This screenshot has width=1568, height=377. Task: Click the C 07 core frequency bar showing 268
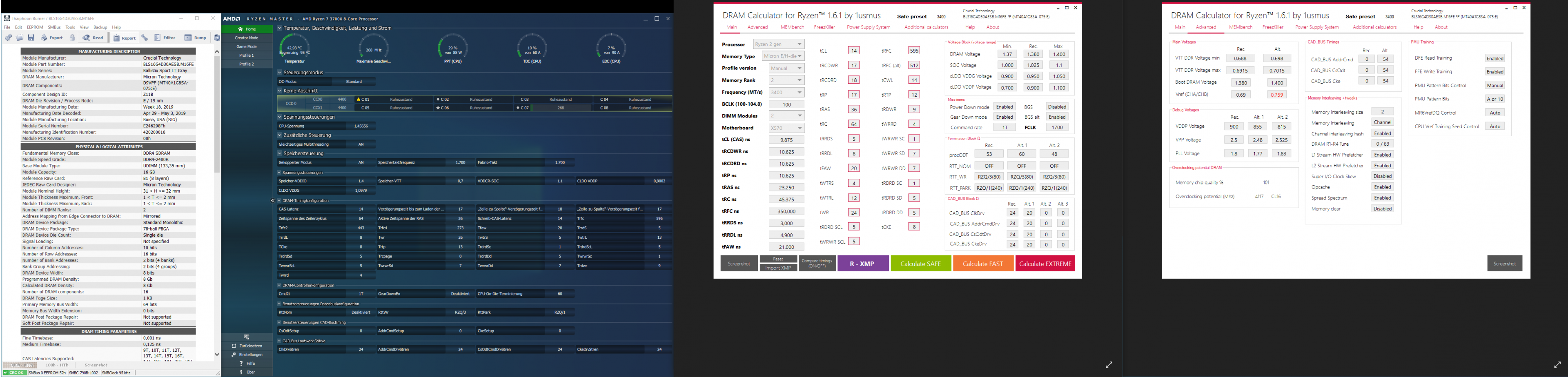(x=560, y=108)
